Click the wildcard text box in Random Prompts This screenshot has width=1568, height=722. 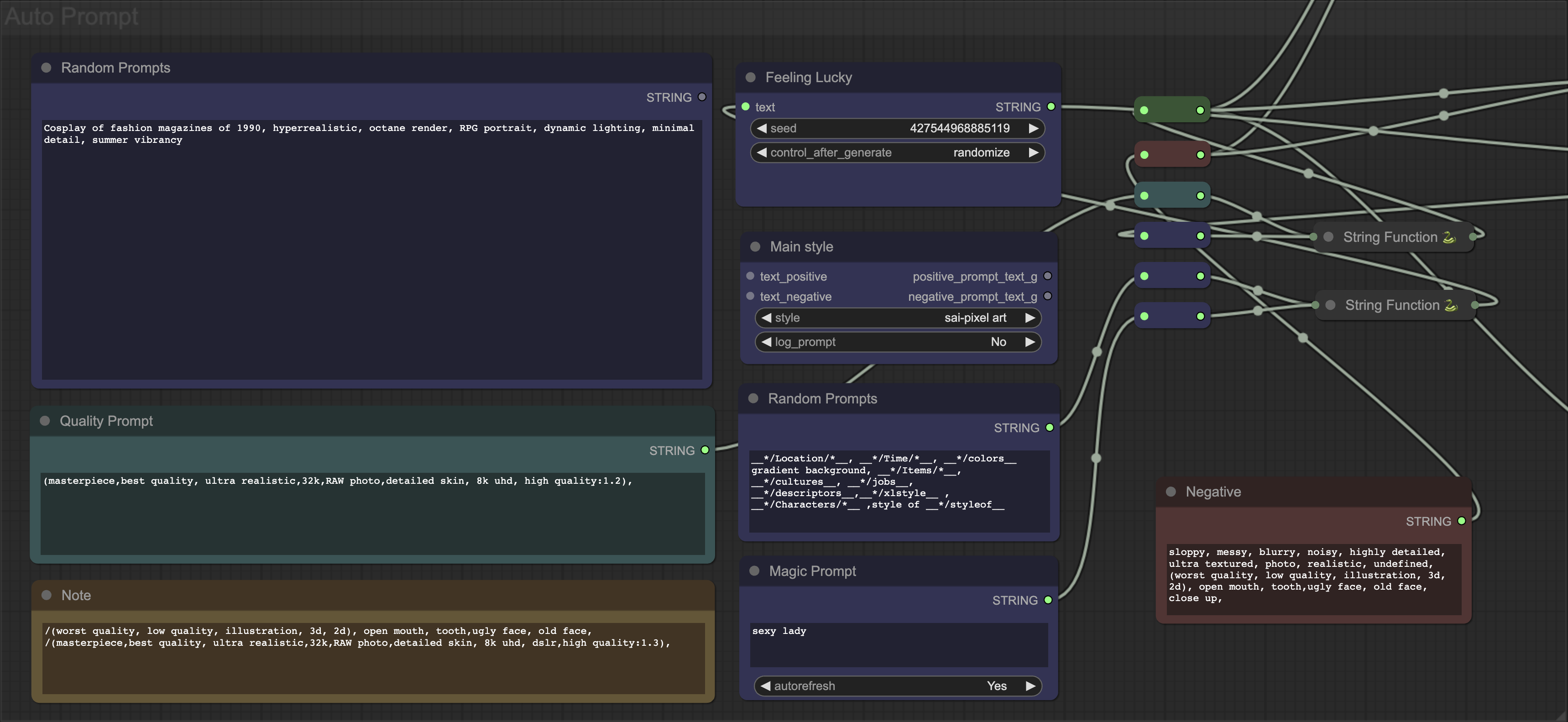[x=899, y=491]
